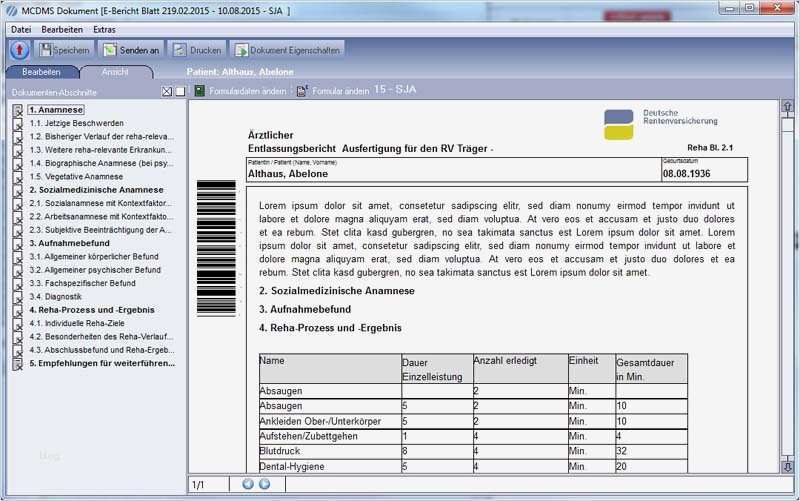This screenshot has width=800, height=501.
Task: Open the Datei menu
Action: coord(21,29)
